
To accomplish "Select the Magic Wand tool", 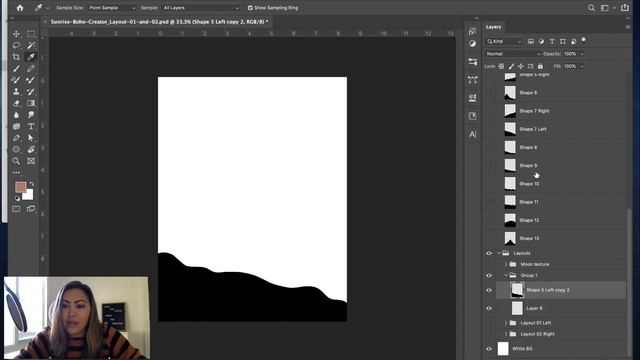I will [x=31, y=45].
